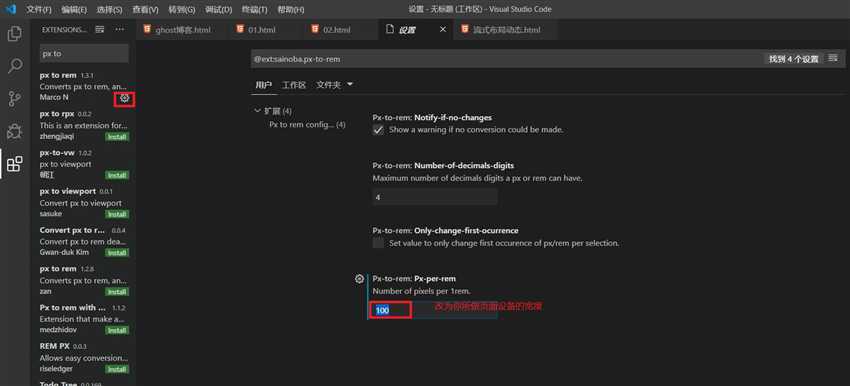Screen dimensions: 850x386
Task: Install the medzhidov extension
Action: tap(117, 331)
